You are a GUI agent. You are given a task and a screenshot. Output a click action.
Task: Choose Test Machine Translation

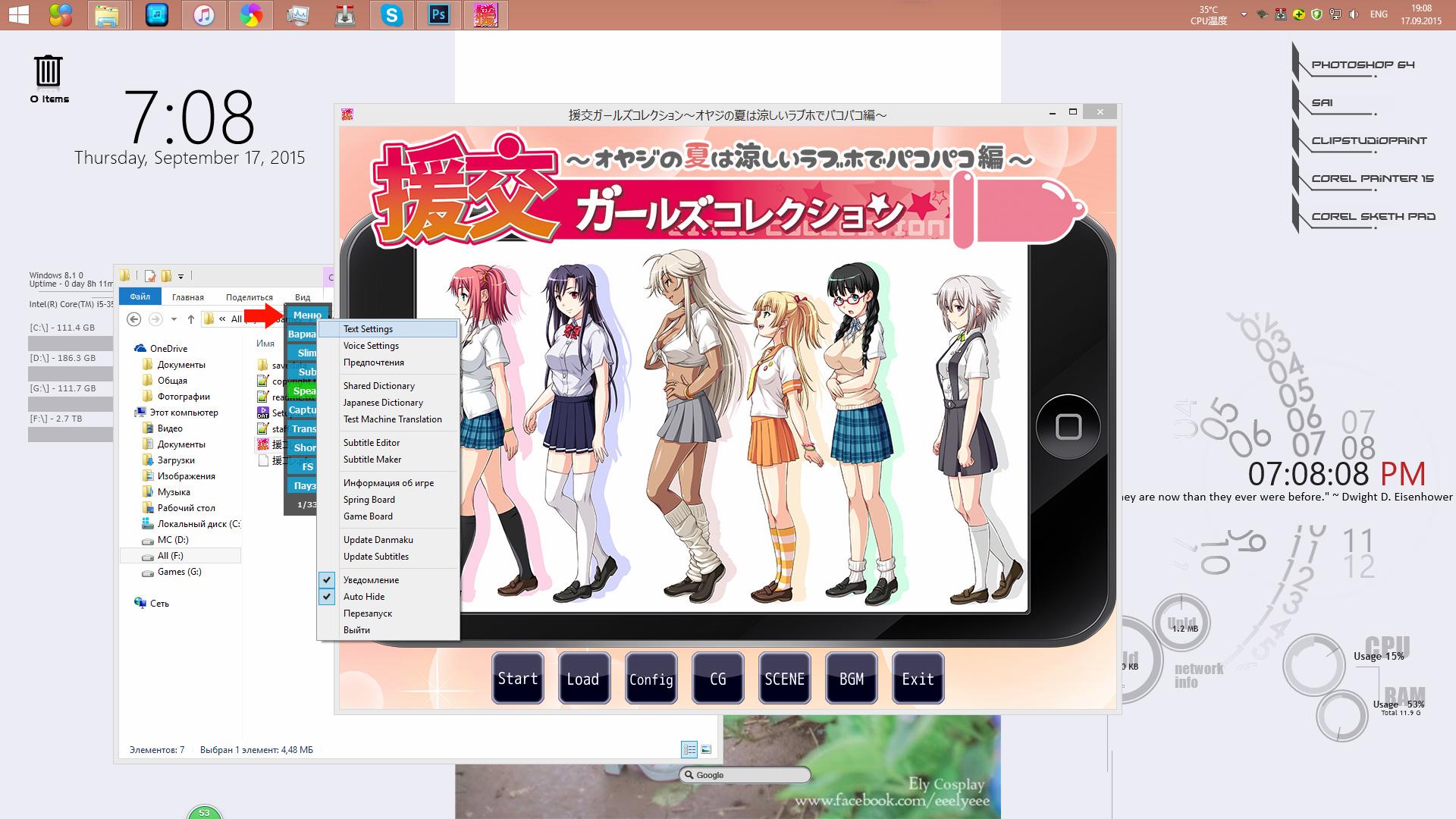388,419
